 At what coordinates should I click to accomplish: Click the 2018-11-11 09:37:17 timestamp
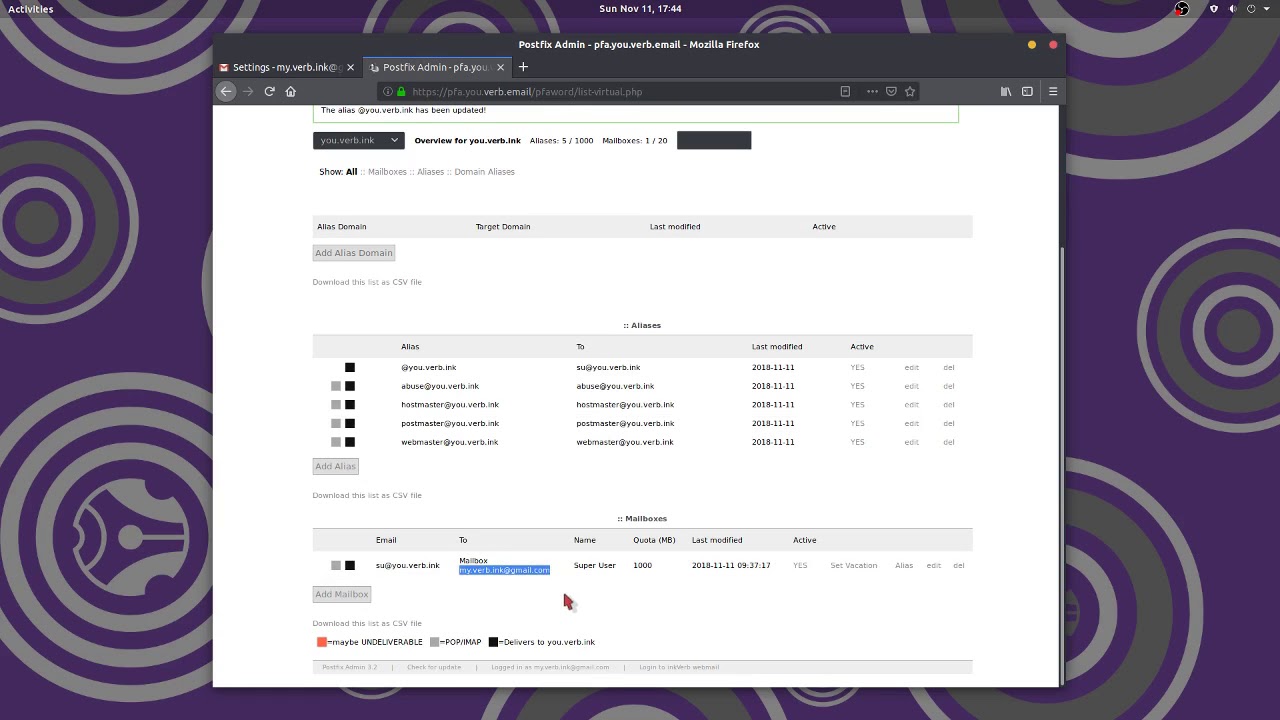(731, 565)
